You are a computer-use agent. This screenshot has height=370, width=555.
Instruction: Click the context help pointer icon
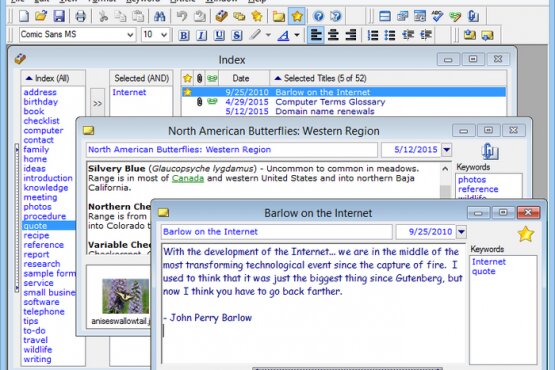(336, 16)
